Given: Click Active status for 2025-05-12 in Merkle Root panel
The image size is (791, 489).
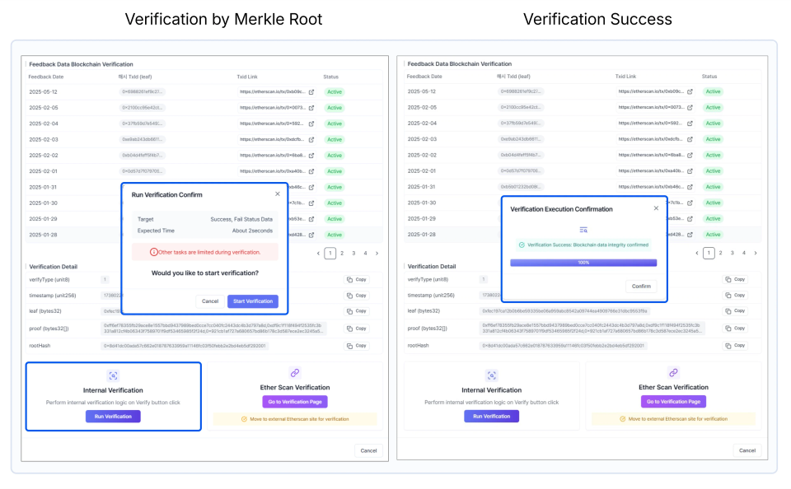Looking at the screenshot, I should (334, 92).
